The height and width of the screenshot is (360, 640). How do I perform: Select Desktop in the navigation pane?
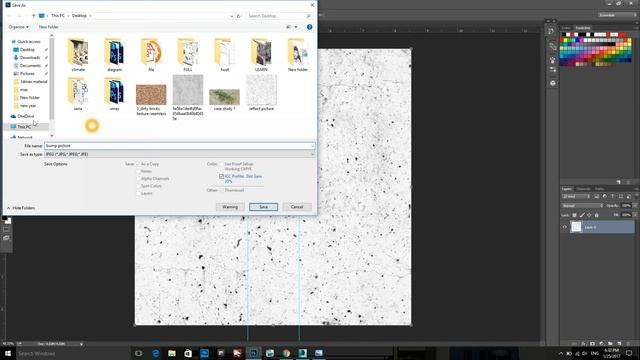tap(27, 50)
